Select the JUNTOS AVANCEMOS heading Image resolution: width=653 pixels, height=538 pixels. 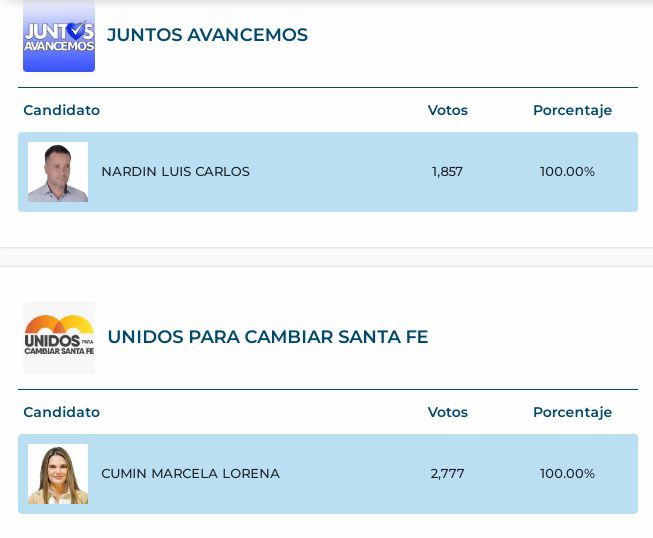tap(207, 35)
